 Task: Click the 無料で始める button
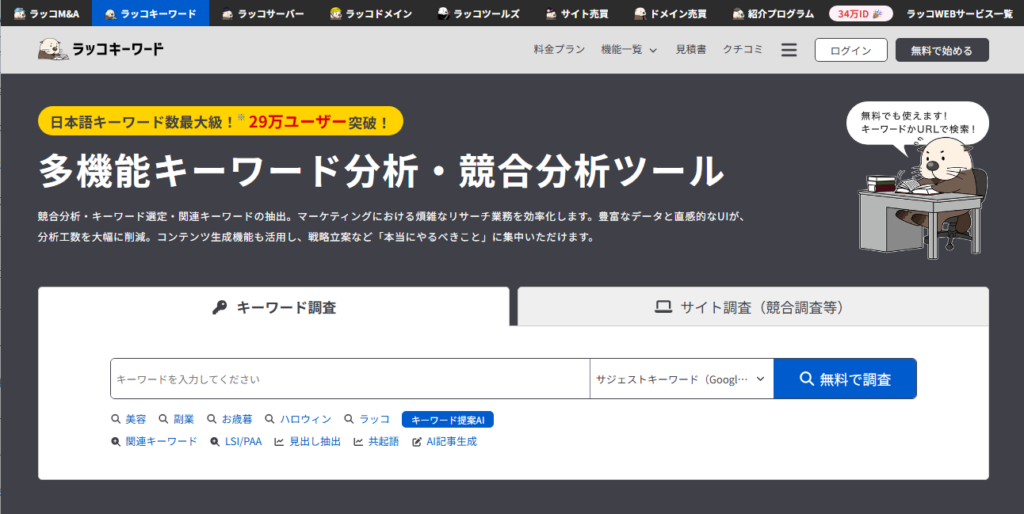tap(941, 50)
